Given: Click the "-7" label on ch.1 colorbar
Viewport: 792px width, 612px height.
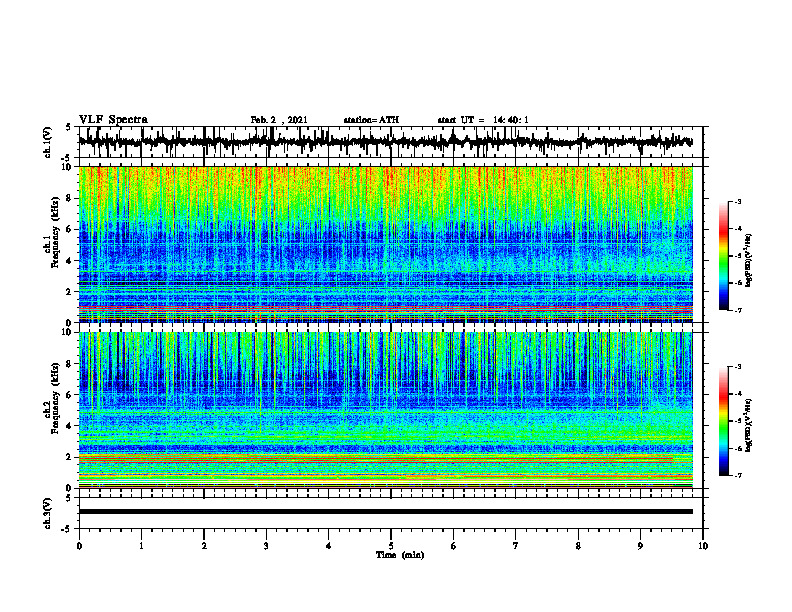Looking at the screenshot, I should pos(738,311).
